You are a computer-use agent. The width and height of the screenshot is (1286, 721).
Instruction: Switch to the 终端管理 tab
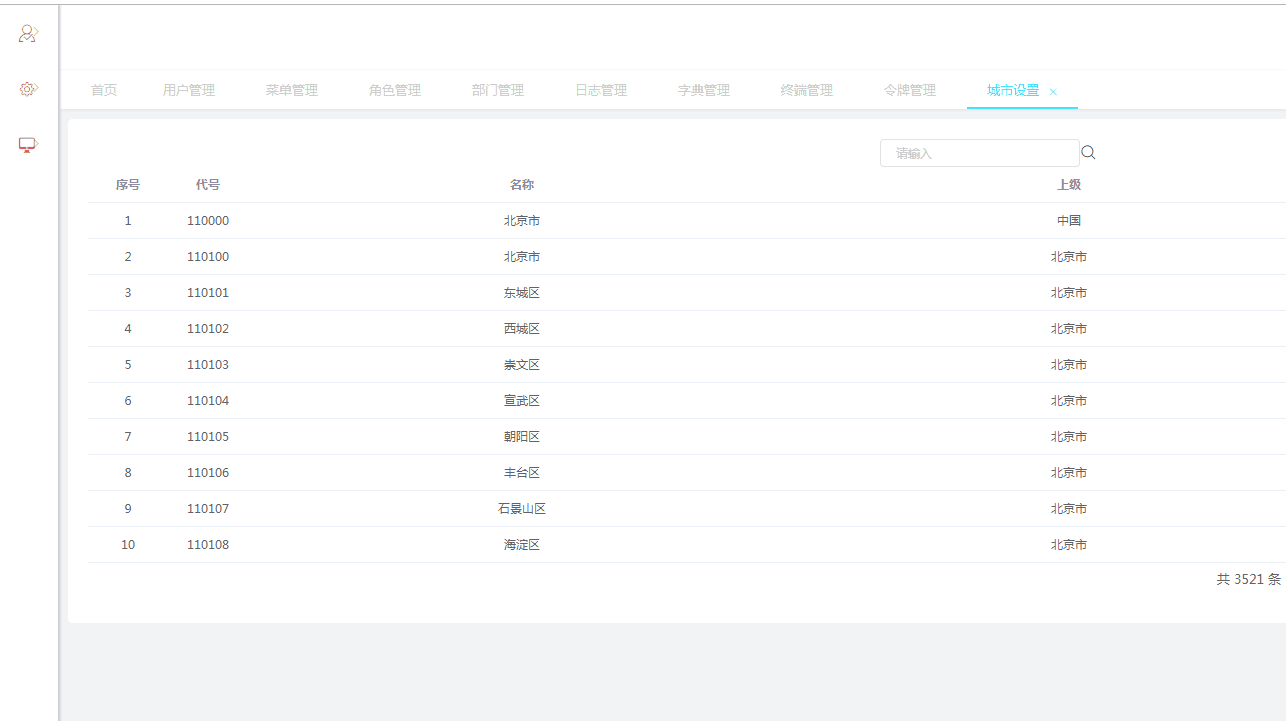click(x=807, y=90)
